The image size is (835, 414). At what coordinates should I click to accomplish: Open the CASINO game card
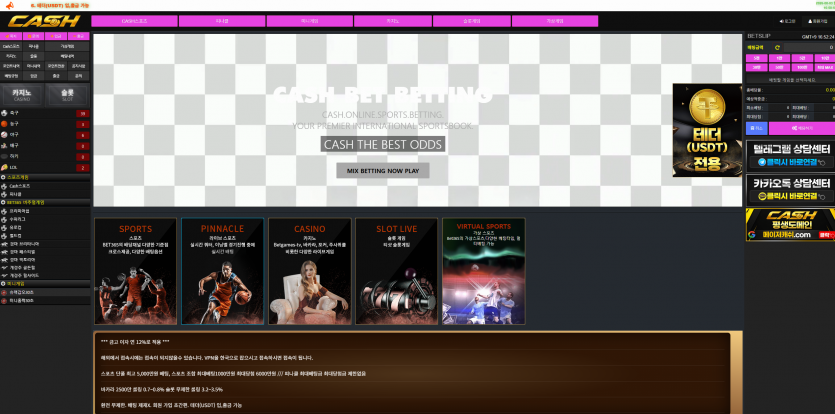tap(309, 271)
